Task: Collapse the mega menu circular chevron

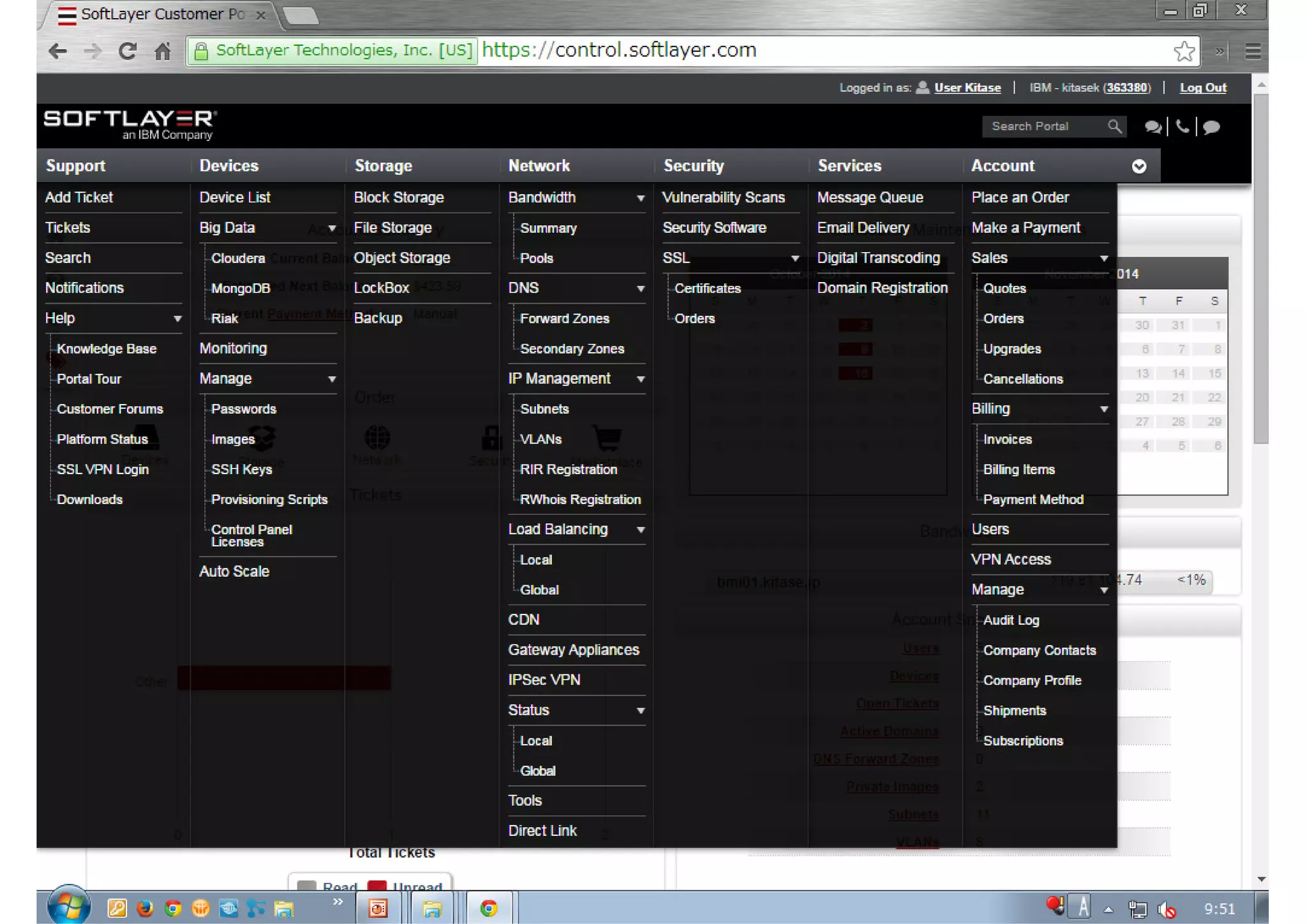Action: (x=1139, y=167)
